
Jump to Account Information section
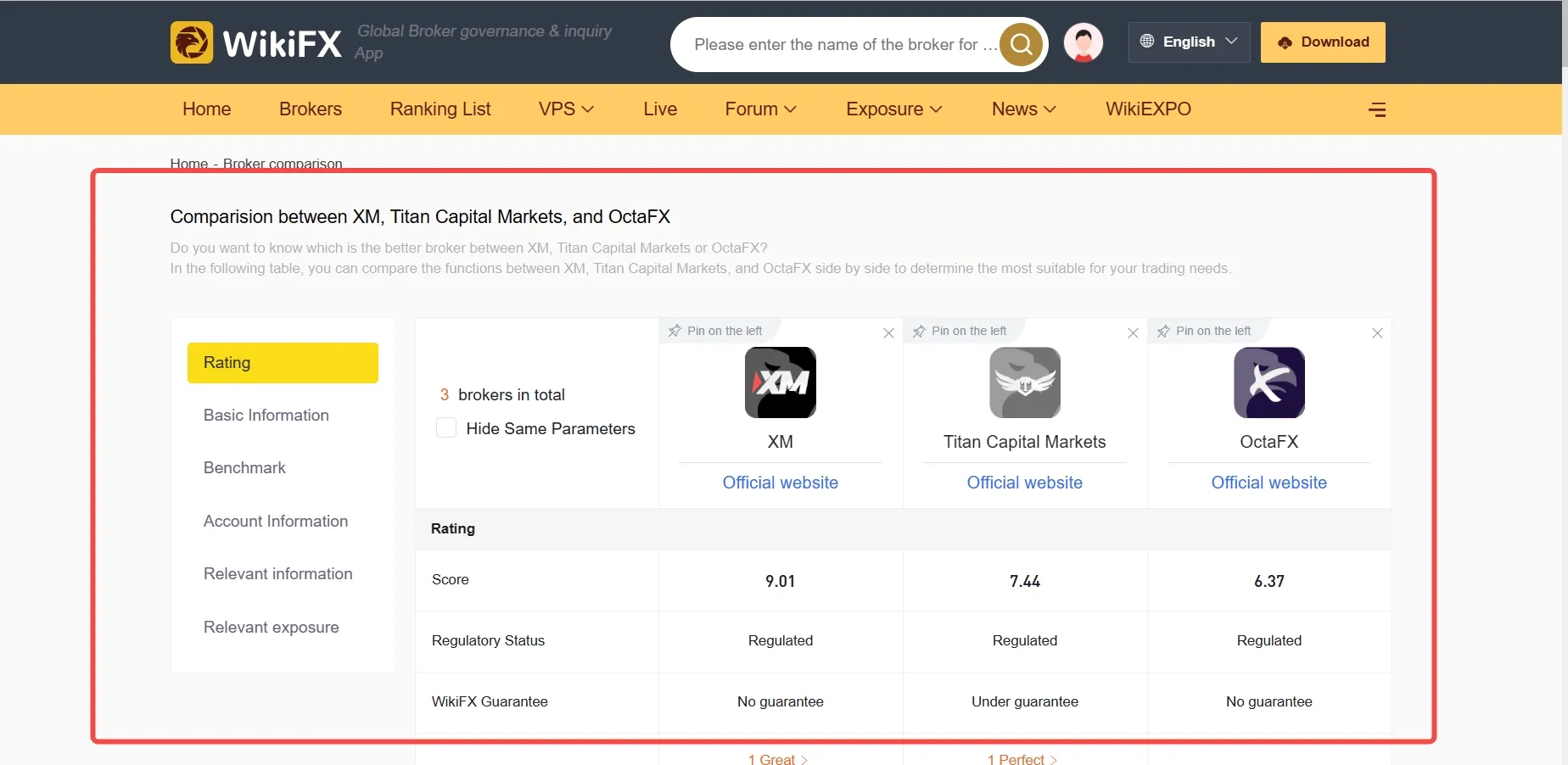276,522
